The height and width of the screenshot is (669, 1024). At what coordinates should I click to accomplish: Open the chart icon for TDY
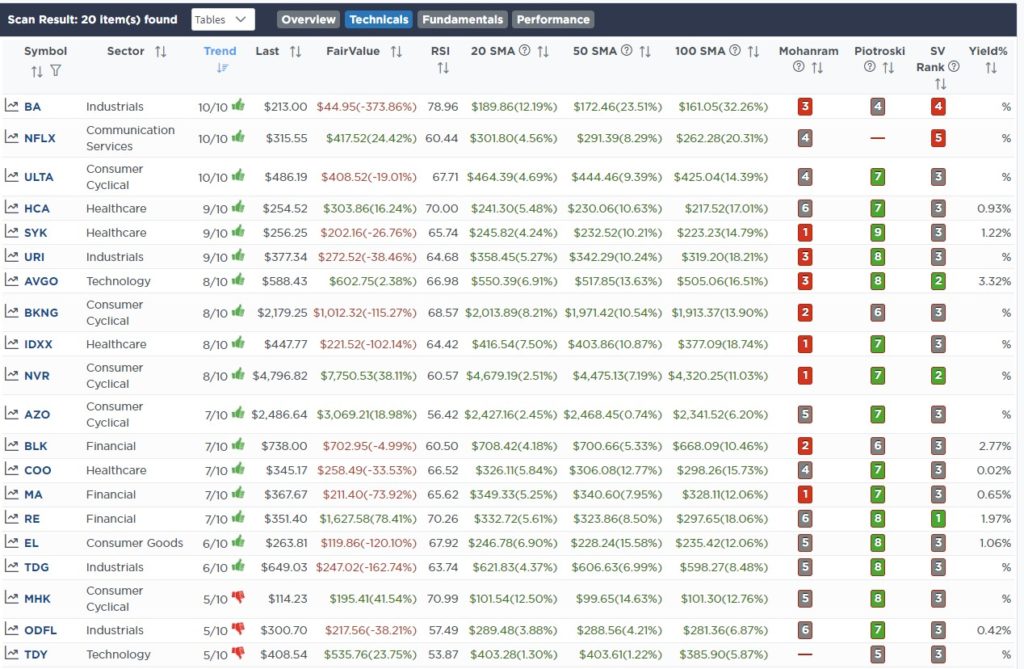coord(12,653)
